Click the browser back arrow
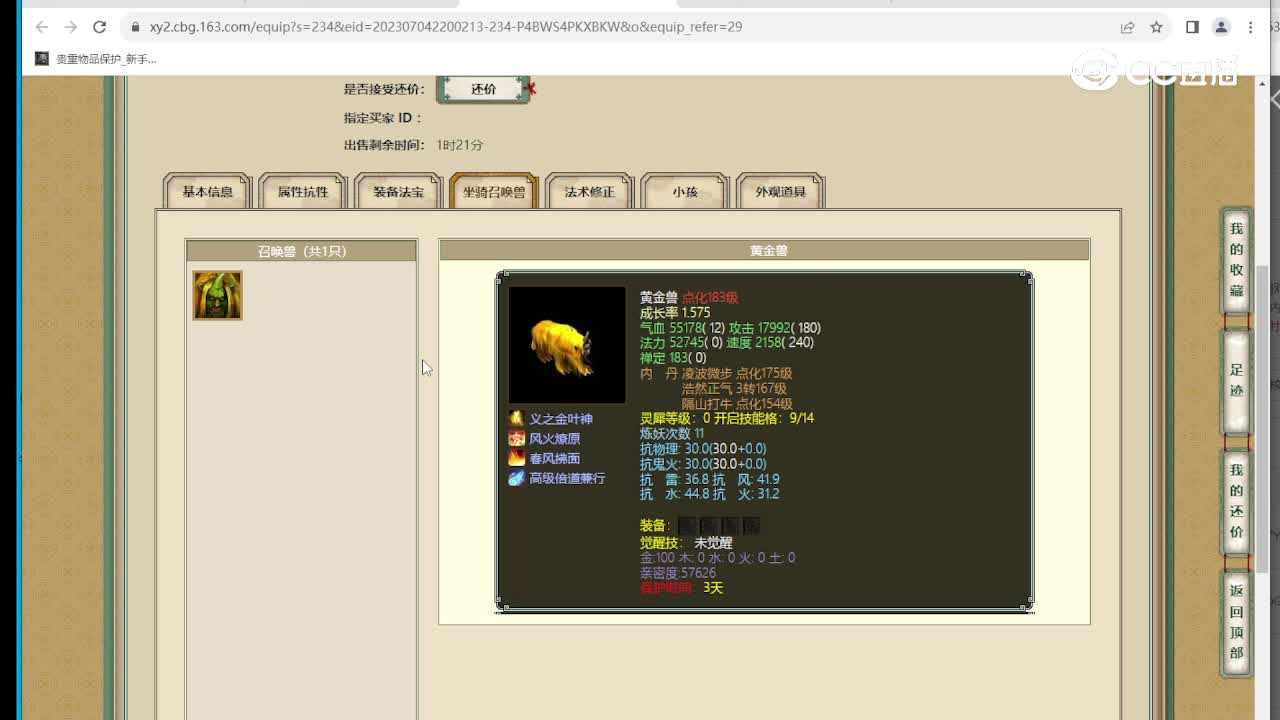This screenshot has width=1280, height=720. [41, 27]
